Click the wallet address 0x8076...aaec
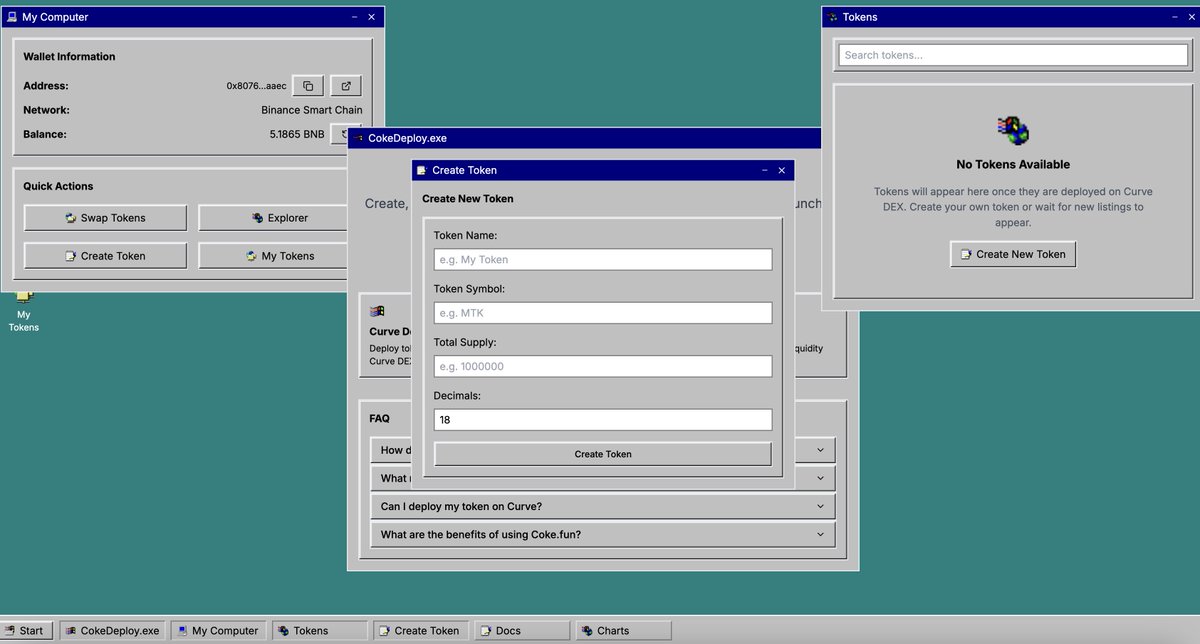Viewport: 1200px width, 644px height. coord(256,86)
